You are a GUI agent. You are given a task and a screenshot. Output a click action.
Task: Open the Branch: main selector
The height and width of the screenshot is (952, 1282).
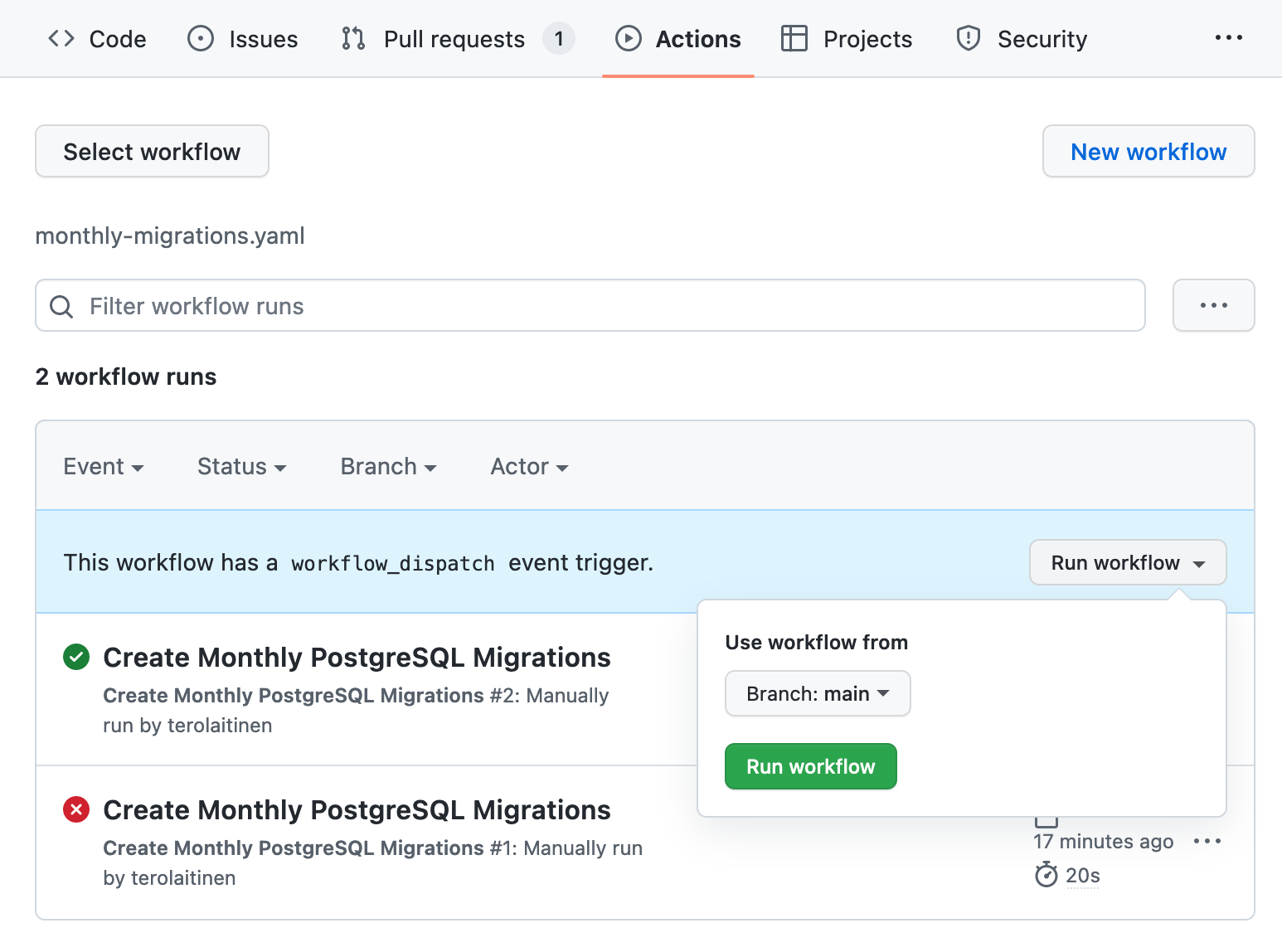coord(818,693)
